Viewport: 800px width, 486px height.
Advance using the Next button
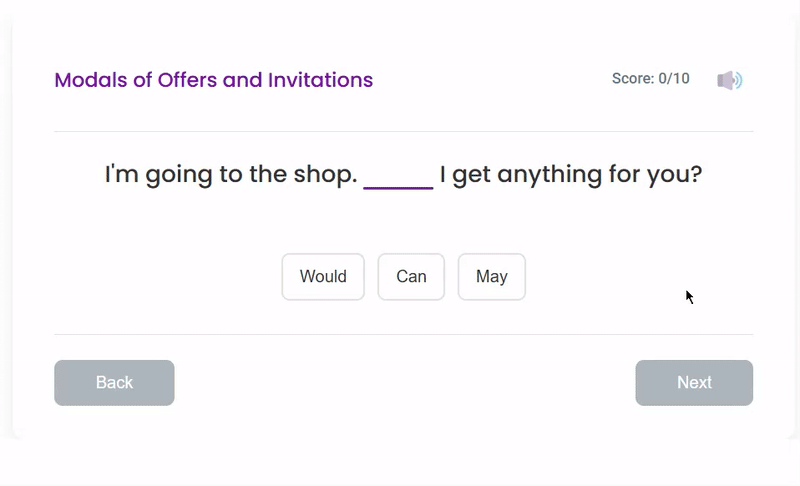click(694, 383)
